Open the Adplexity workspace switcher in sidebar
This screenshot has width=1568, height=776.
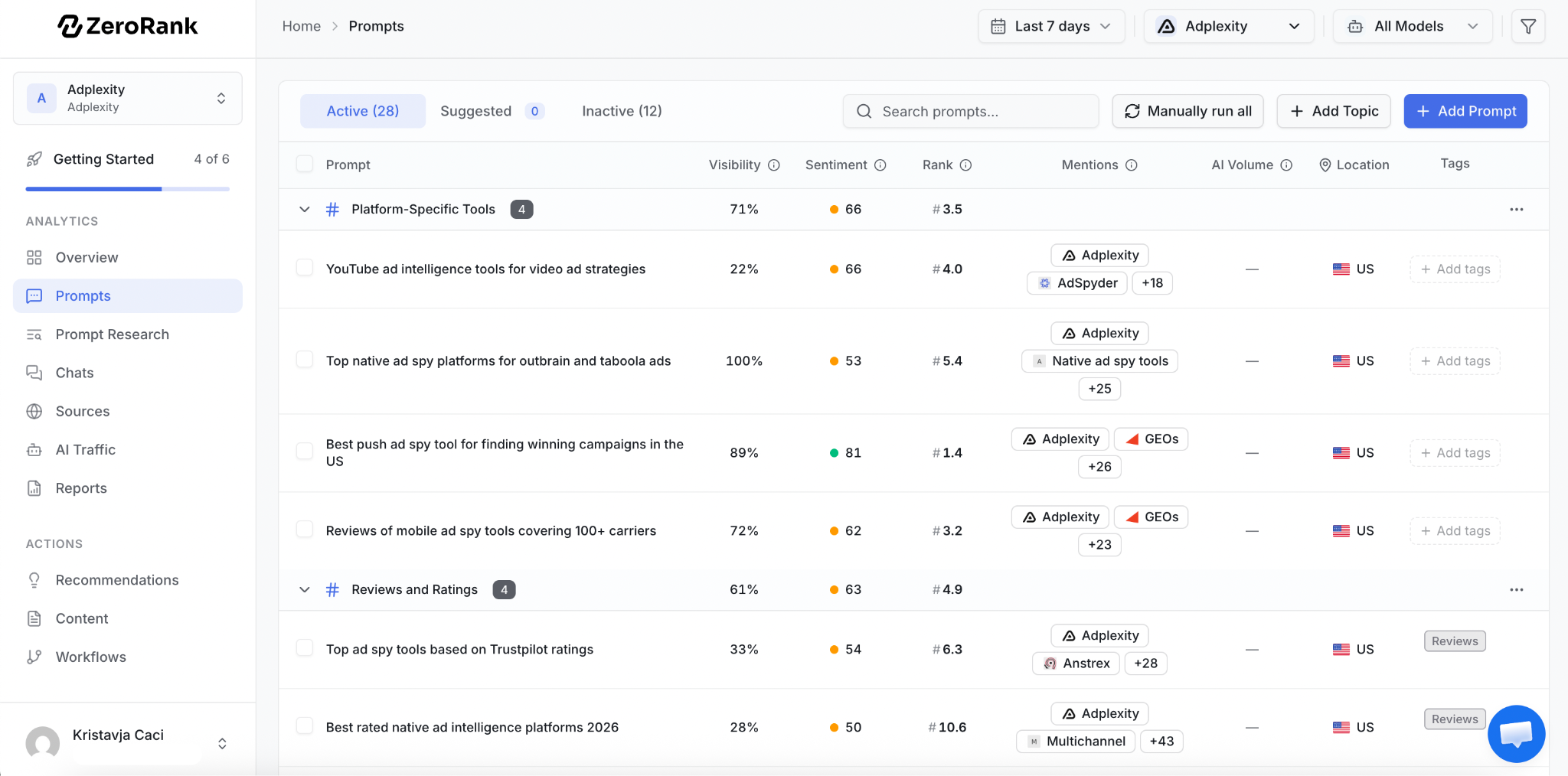tap(128, 98)
